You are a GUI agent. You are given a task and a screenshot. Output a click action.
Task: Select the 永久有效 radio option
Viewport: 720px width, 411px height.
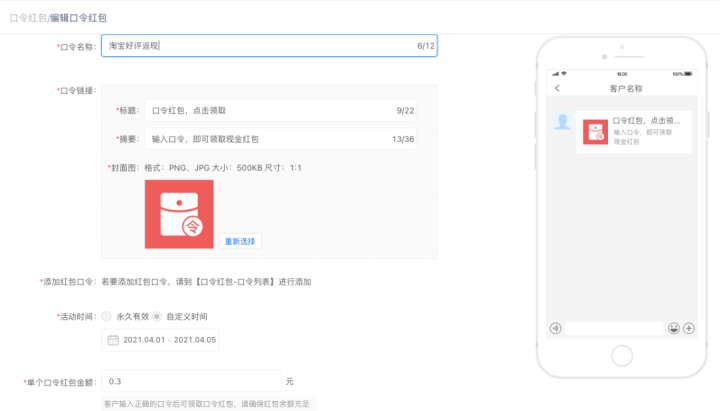click(107, 316)
